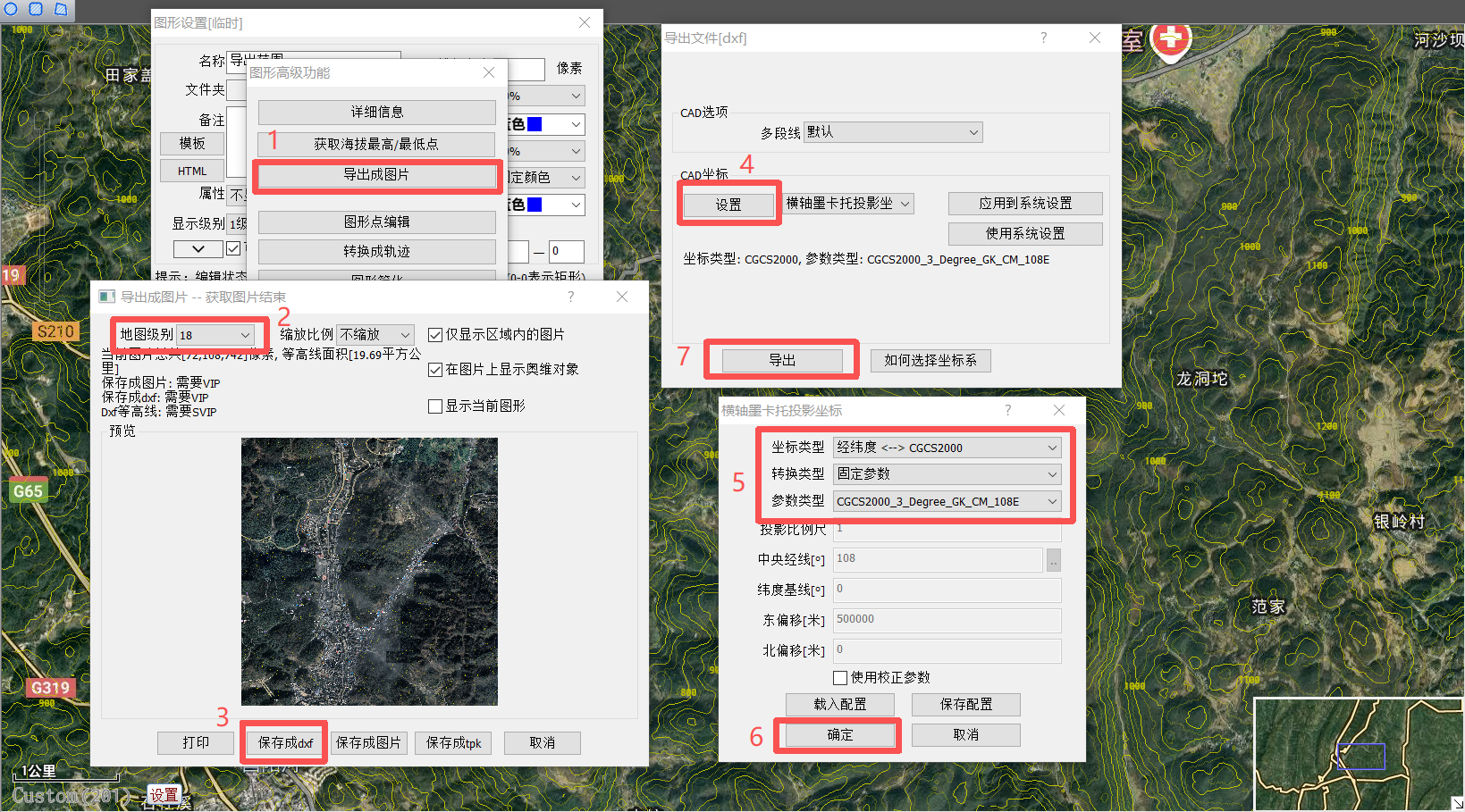Click help question mark in 导出文件[dxf] dialog
The height and width of the screenshot is (812, 1465).
[1043, 38]
